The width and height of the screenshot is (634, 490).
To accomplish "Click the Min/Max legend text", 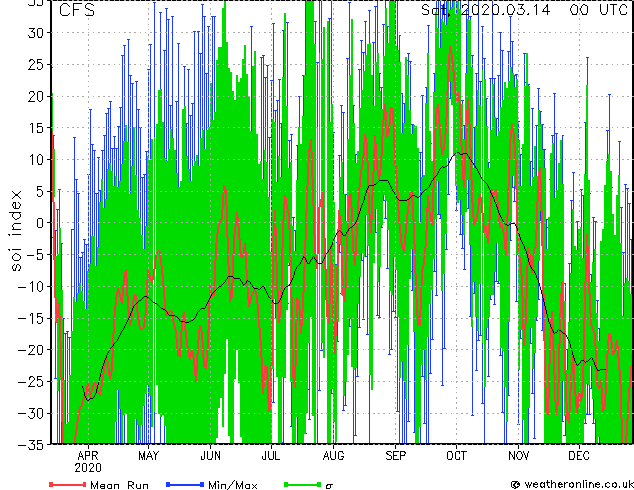I will (x=232, y=485).
